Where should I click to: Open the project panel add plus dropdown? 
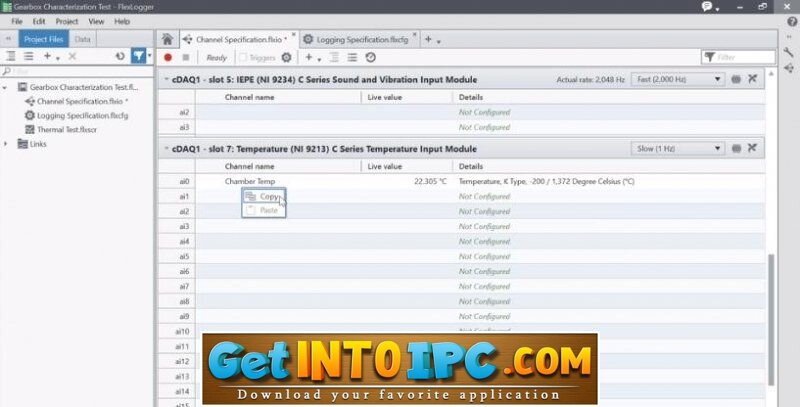(51, 57)
